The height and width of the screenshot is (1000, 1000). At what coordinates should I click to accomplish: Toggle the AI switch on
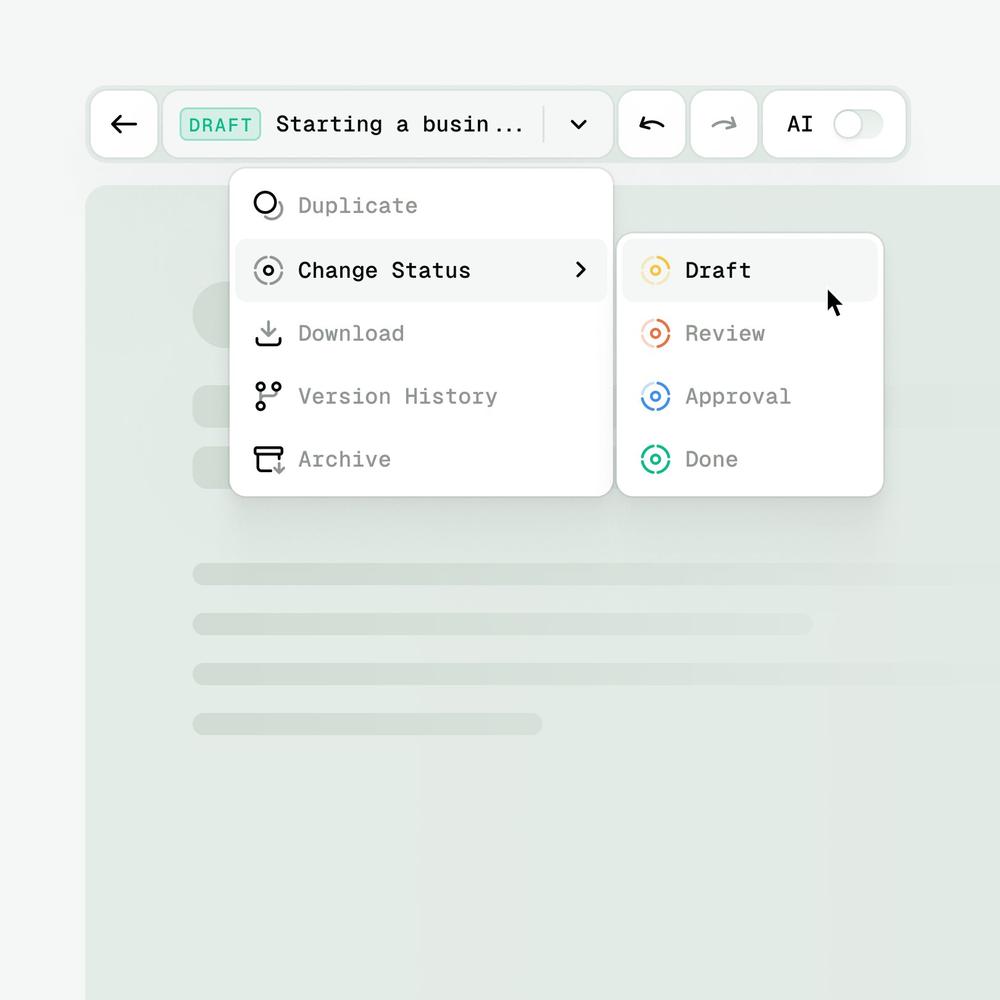(858, 124)
